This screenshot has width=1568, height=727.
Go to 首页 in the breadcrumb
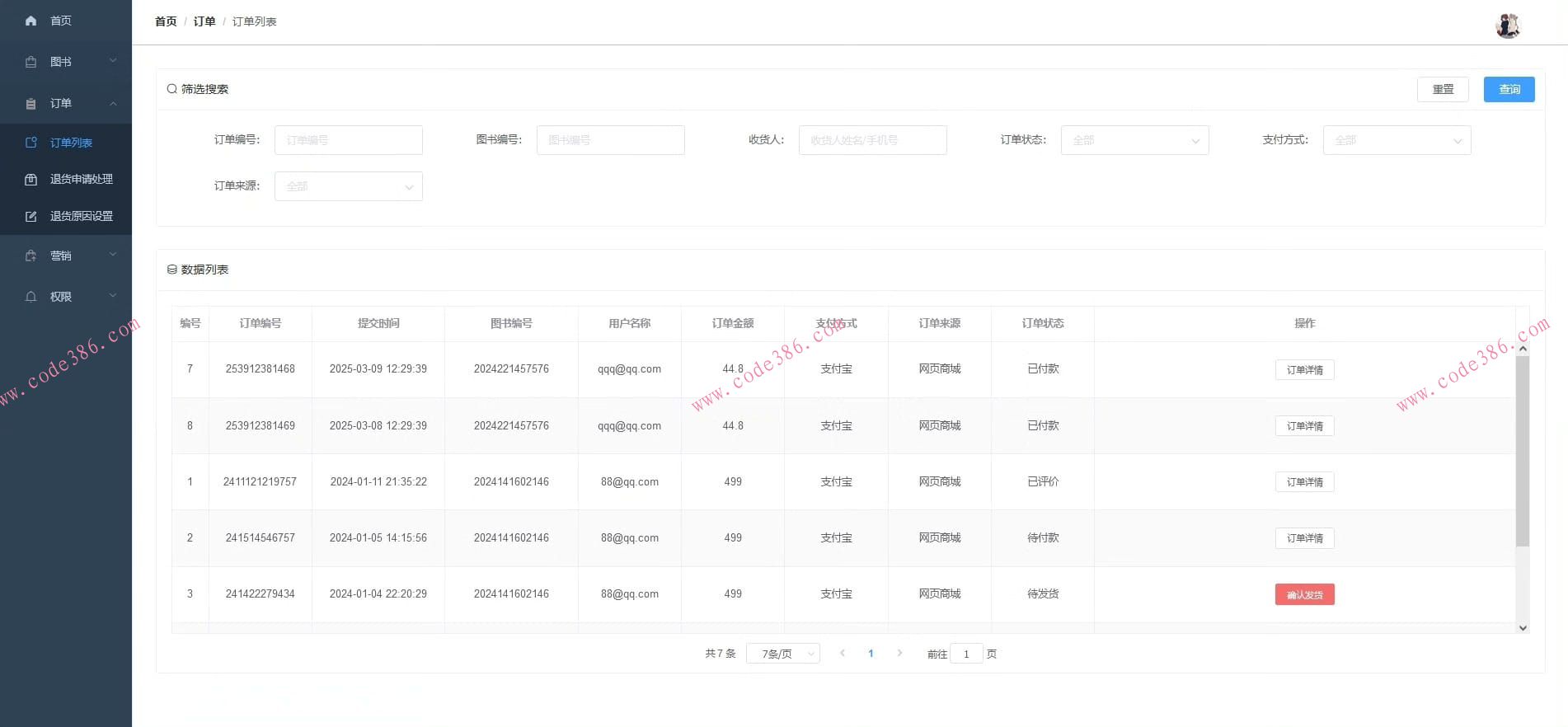pos(166,21)
